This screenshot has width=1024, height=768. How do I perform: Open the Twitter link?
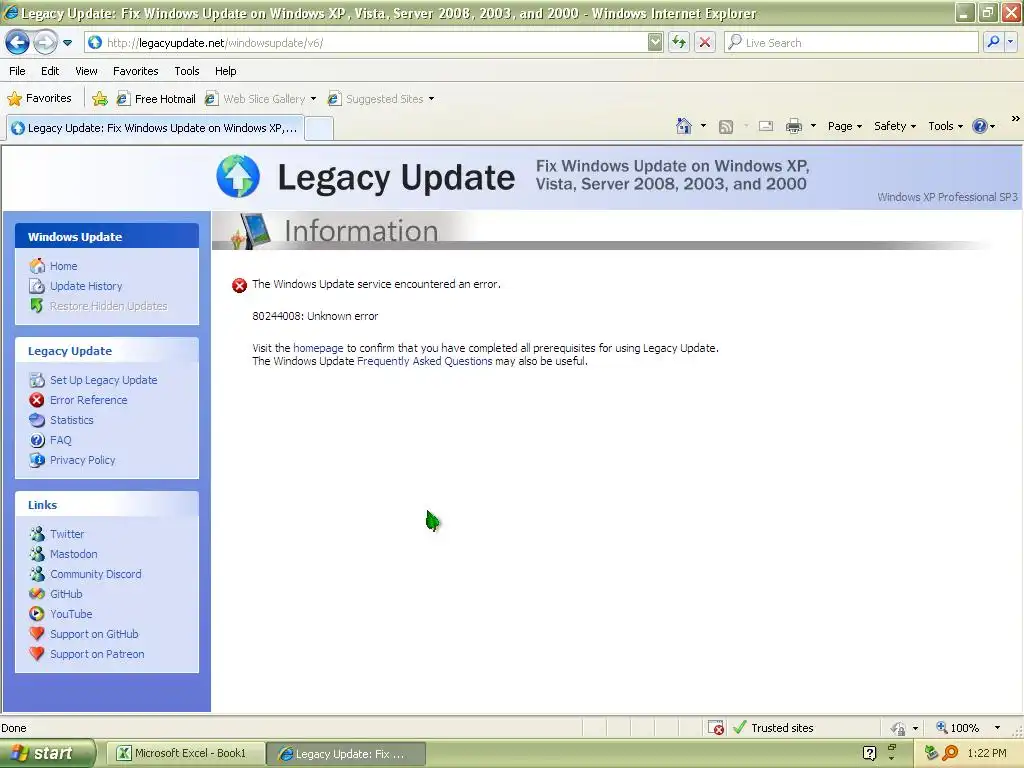67,534
